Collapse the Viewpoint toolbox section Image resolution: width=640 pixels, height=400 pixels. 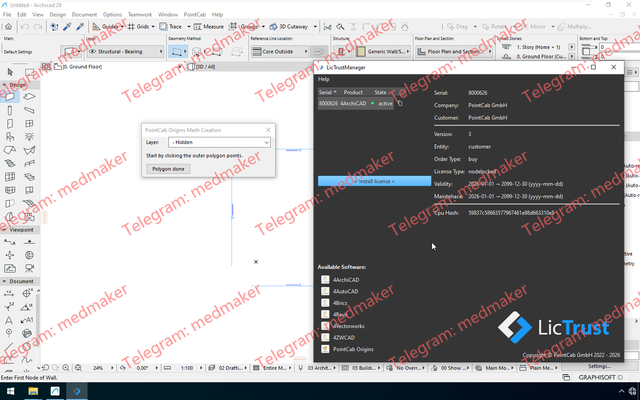coord(4,230)
